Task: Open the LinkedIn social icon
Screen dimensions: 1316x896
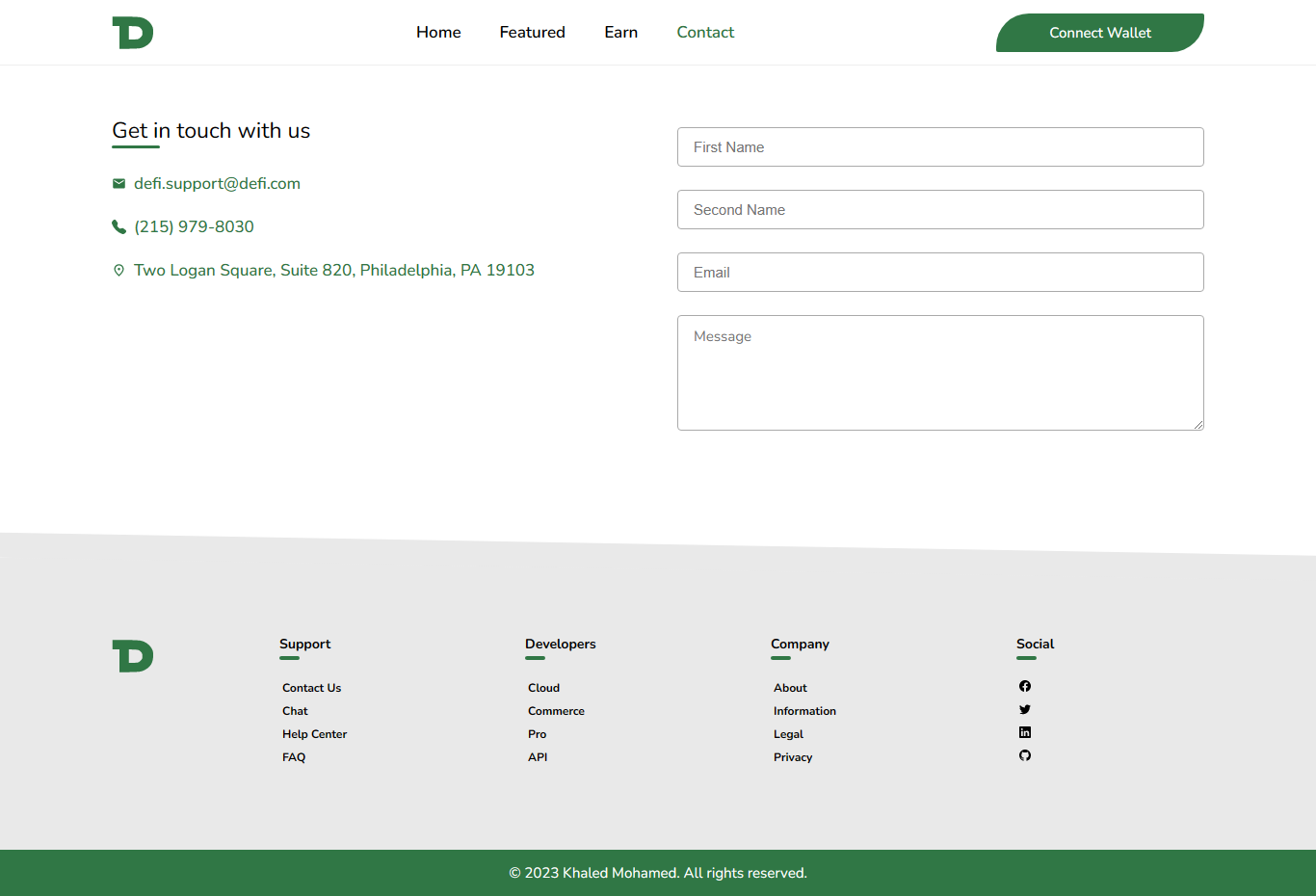Action: (1025, 732)
